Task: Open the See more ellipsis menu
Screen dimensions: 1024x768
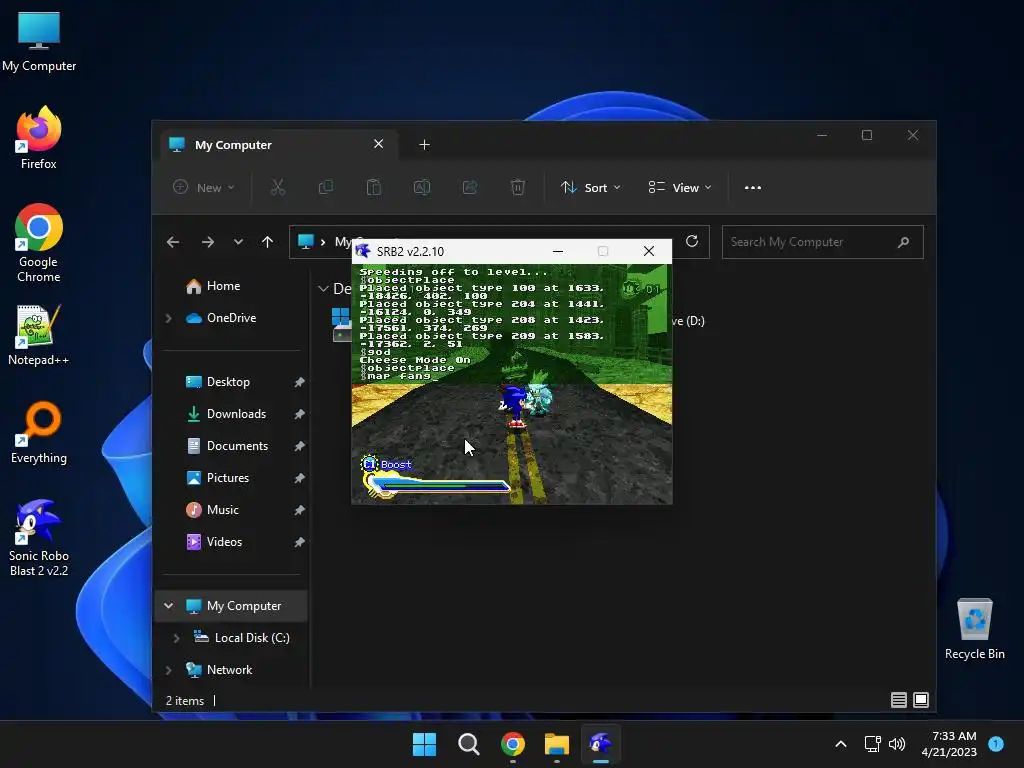Action: click(752, 187)
